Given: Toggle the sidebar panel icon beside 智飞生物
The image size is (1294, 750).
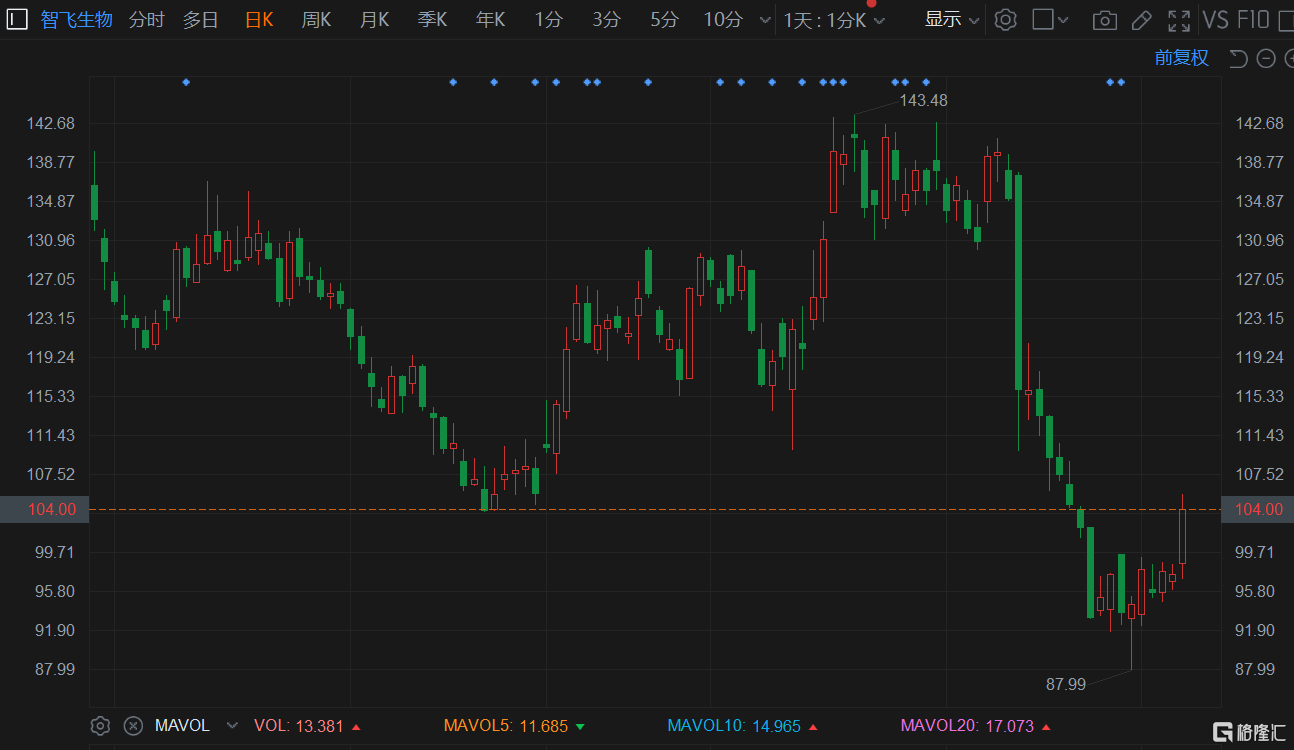Looking at the screenshot, I should click(17, 19).
